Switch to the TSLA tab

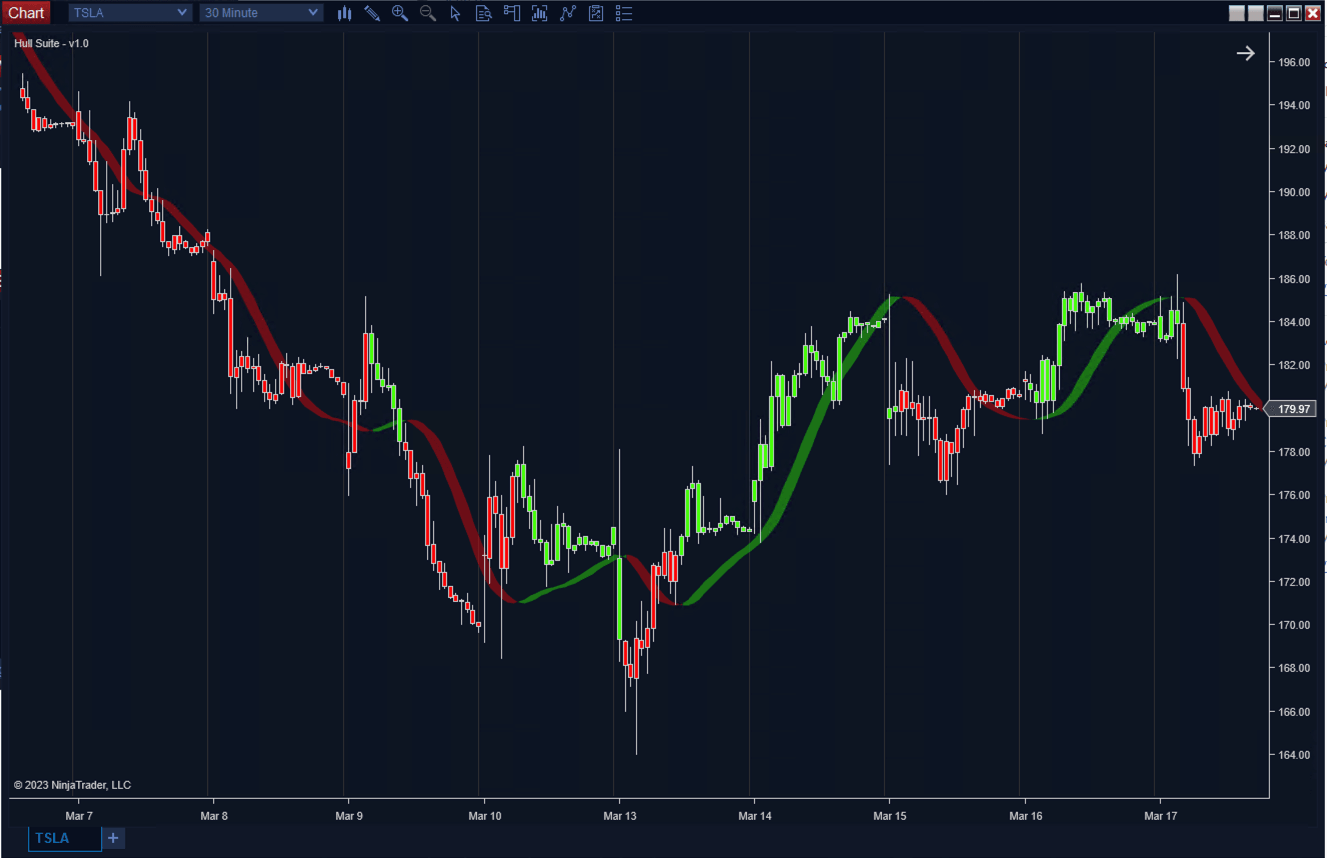pyautogui.click(x=52, y=838)
